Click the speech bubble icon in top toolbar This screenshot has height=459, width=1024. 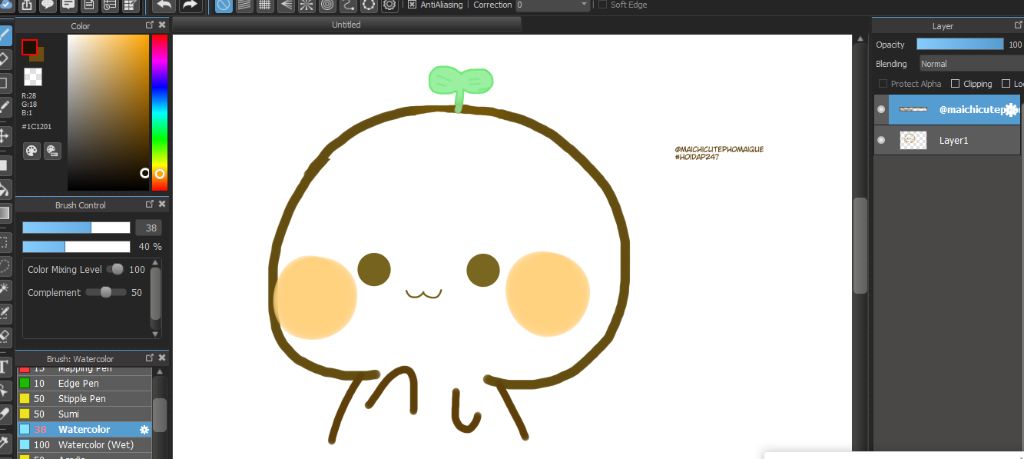coord(48,5)
